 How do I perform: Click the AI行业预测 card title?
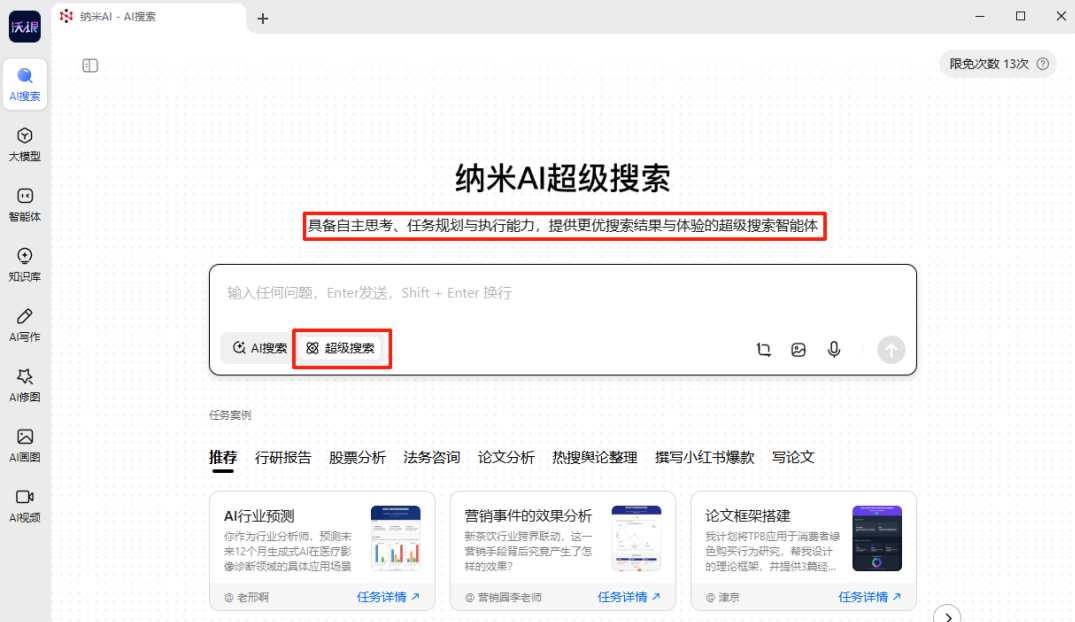259,516
